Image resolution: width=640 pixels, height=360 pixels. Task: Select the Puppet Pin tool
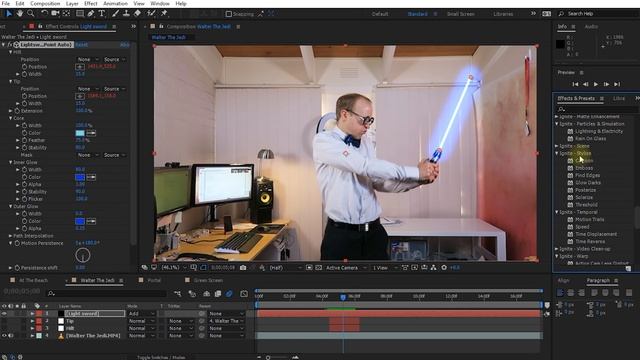[164, 13]
